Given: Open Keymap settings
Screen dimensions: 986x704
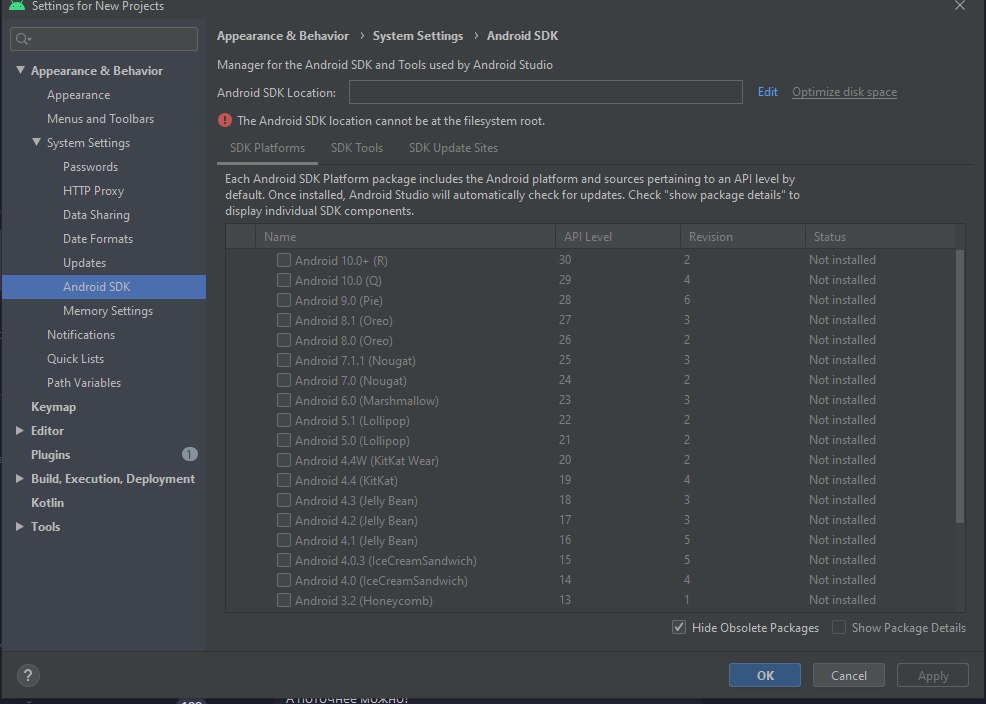Looking at the screenshot, I should [x=53, y=407].
